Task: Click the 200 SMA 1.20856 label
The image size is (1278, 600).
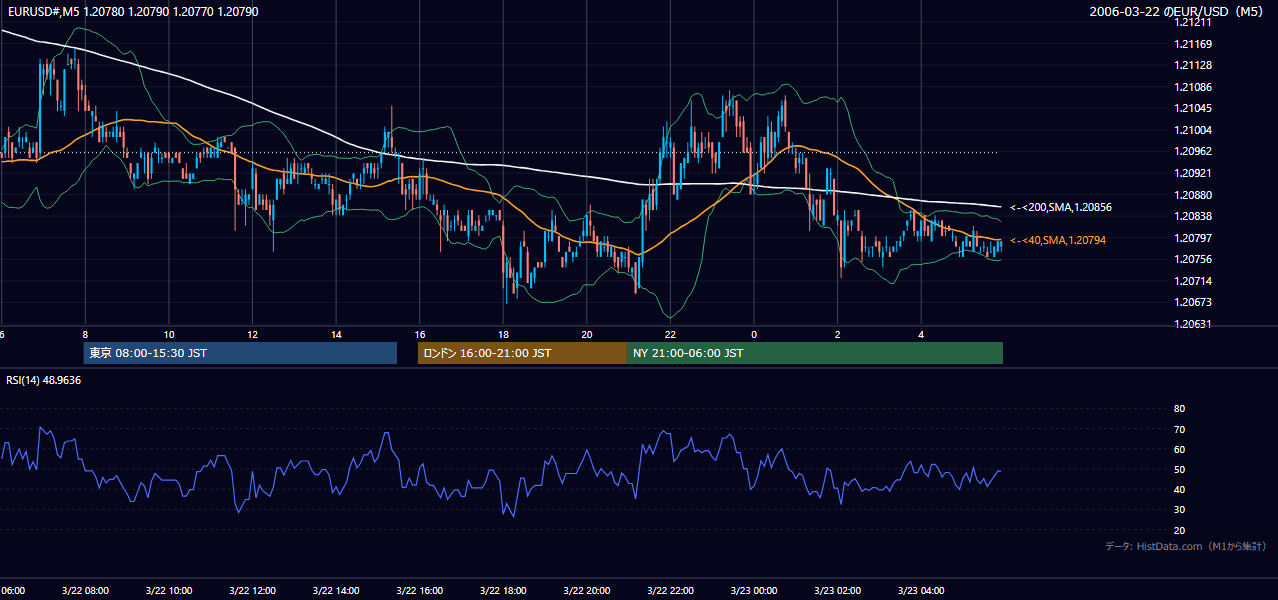Action: (x=1060, y=207)
